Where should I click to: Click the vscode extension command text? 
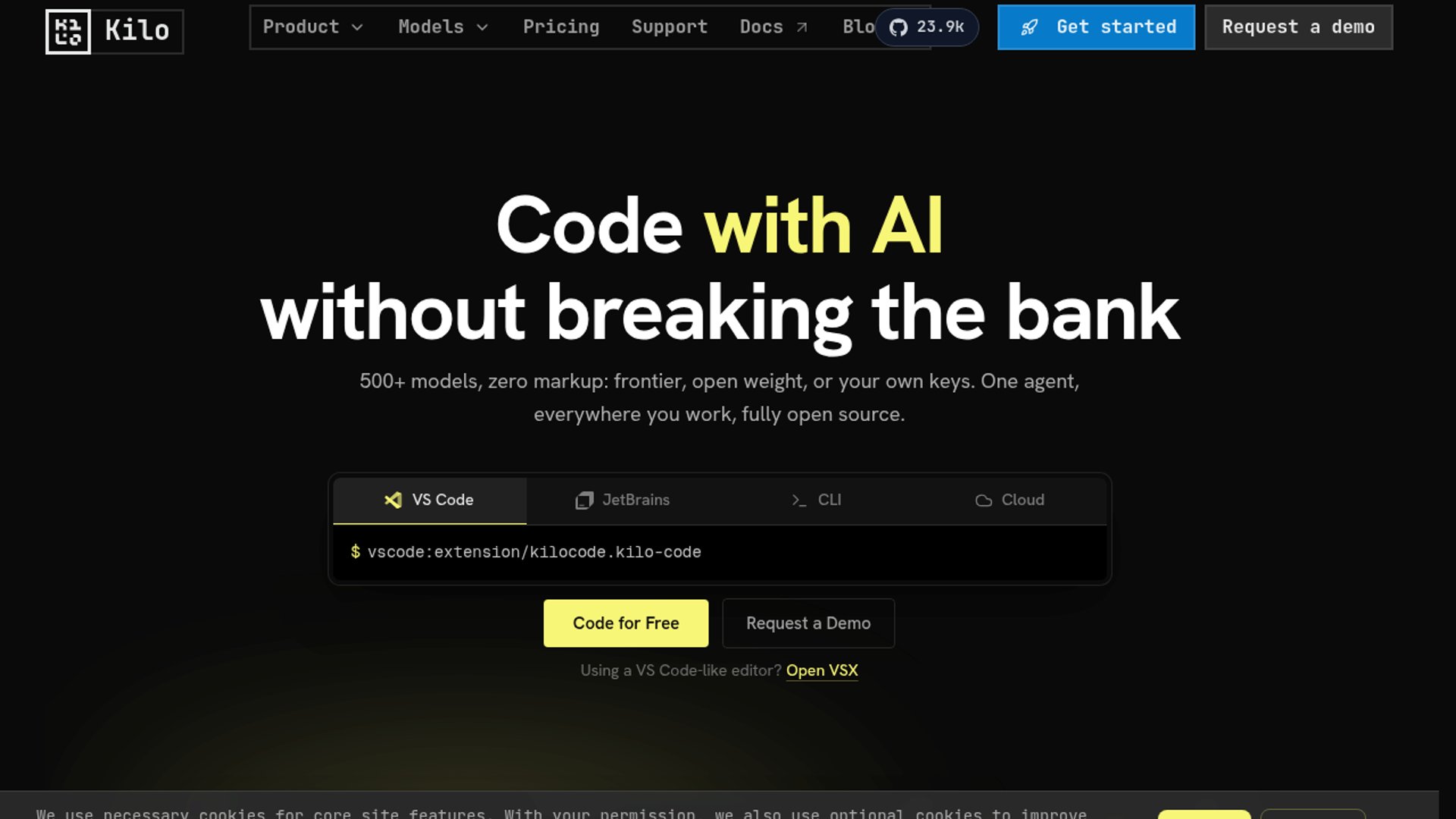tap(534, 552)
